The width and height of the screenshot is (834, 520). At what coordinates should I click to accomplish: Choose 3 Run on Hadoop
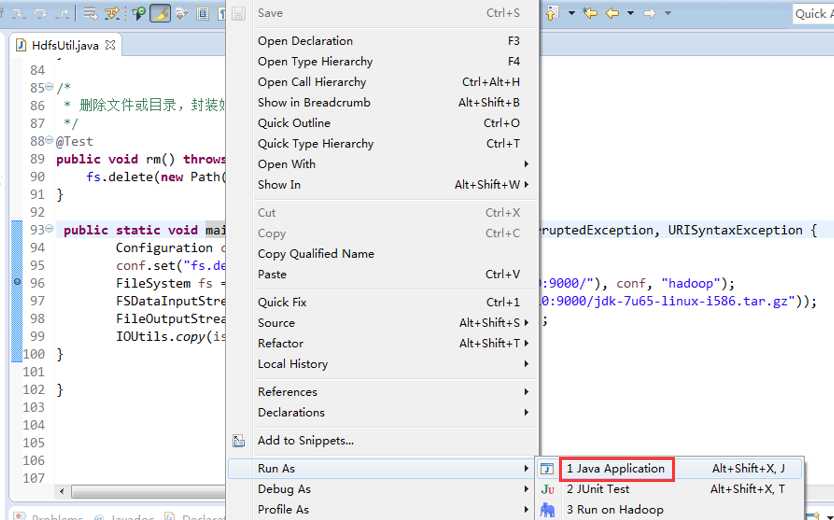pyautogui.click(x=669, y=510)
